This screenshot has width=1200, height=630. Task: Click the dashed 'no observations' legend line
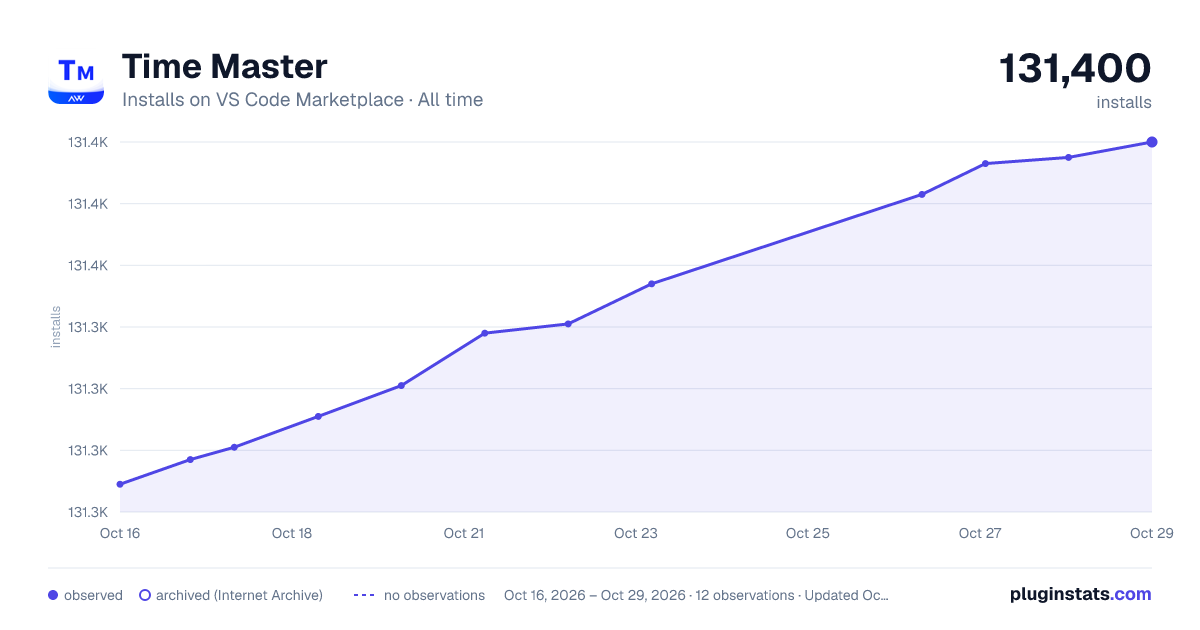[x=363, y=595]
